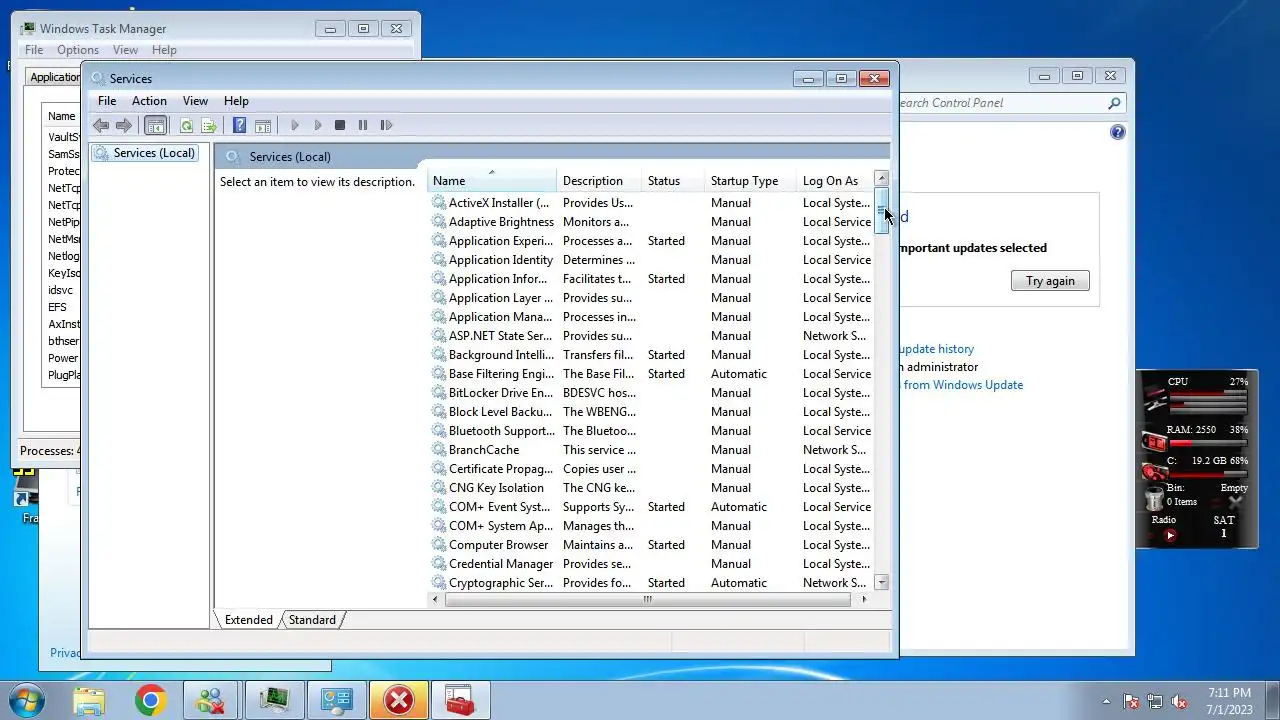
Task: Click the Stop Service square icon
Action: [340, 125]
